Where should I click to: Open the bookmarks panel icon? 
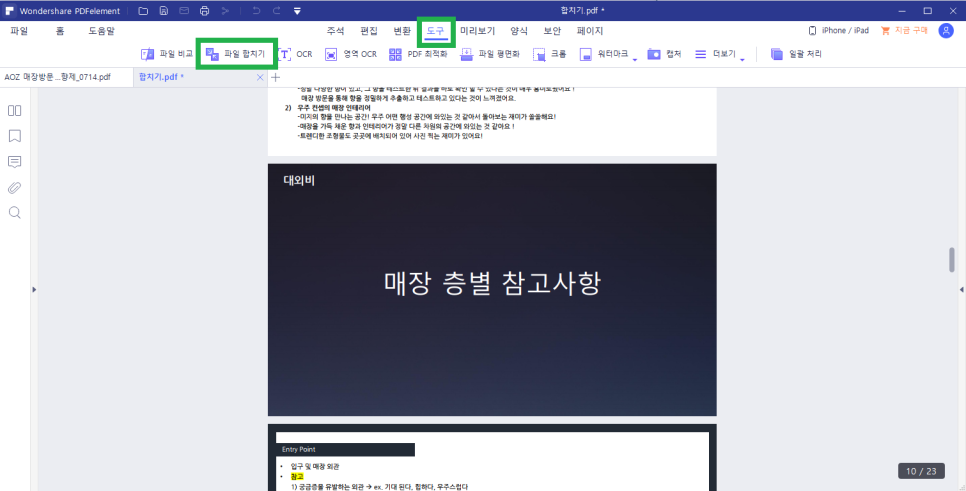pos(15,136)
